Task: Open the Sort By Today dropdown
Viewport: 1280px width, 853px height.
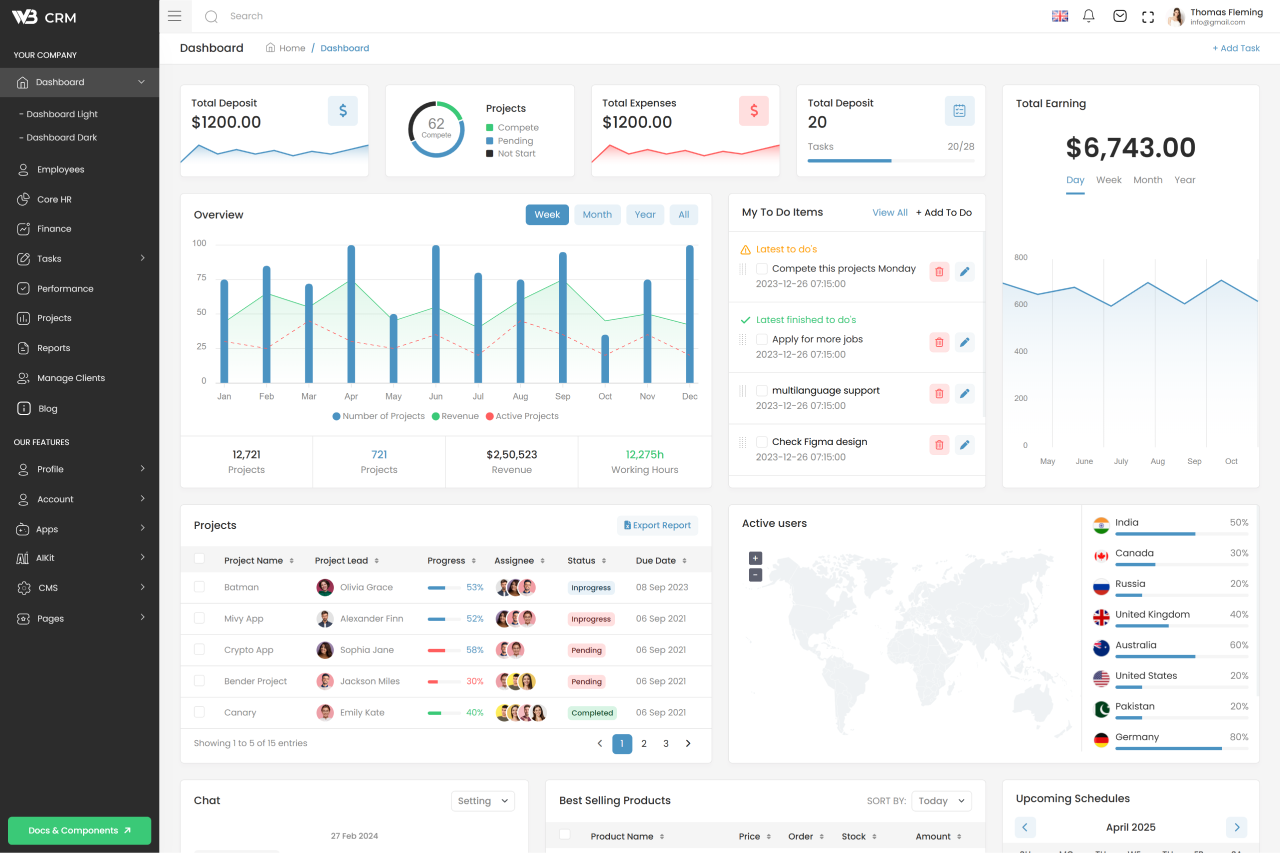Action: [x=941, y=801]
